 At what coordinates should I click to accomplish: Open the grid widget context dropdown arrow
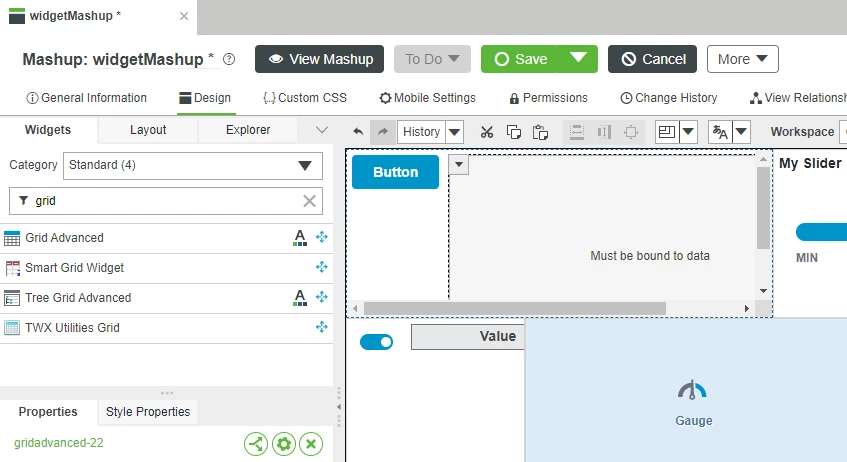459,164
